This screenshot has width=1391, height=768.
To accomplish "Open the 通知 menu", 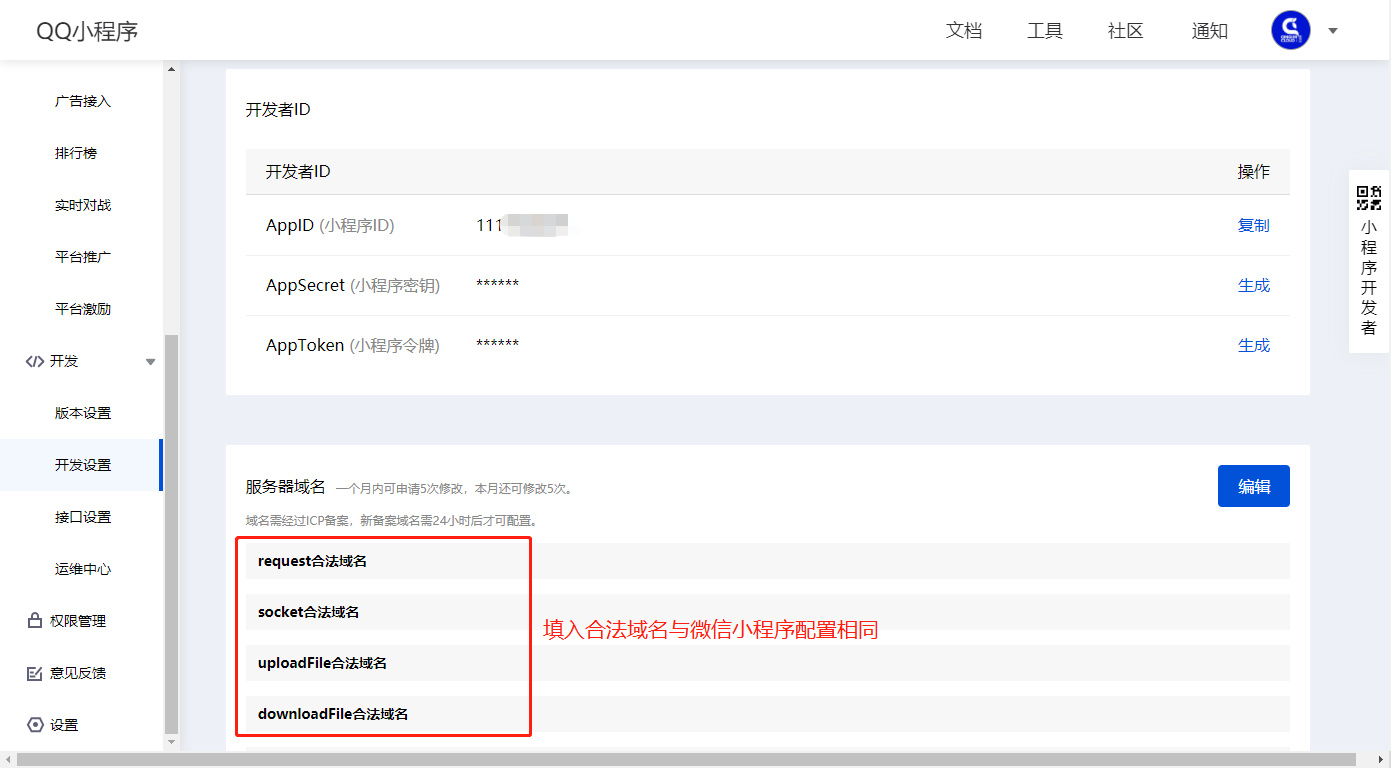I will click(x=1210, y=31).
